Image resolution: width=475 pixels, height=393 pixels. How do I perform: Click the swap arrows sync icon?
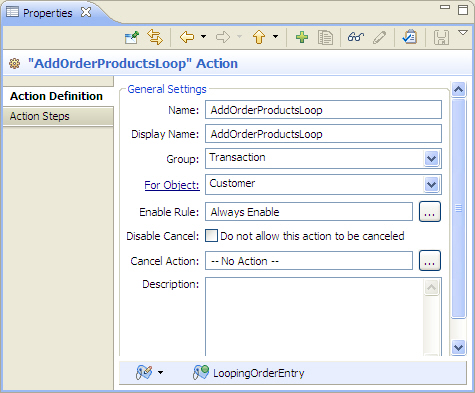(155, 37)
